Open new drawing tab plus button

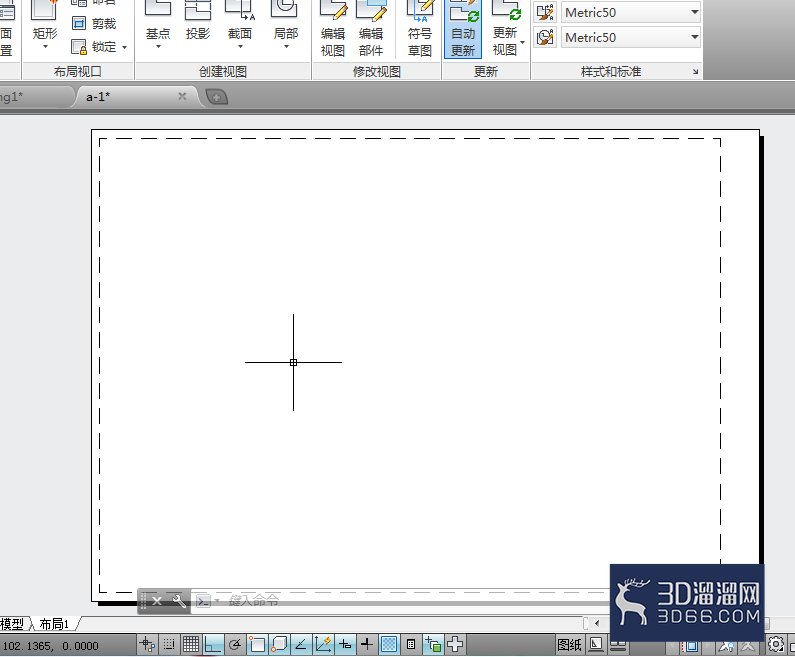216,97
